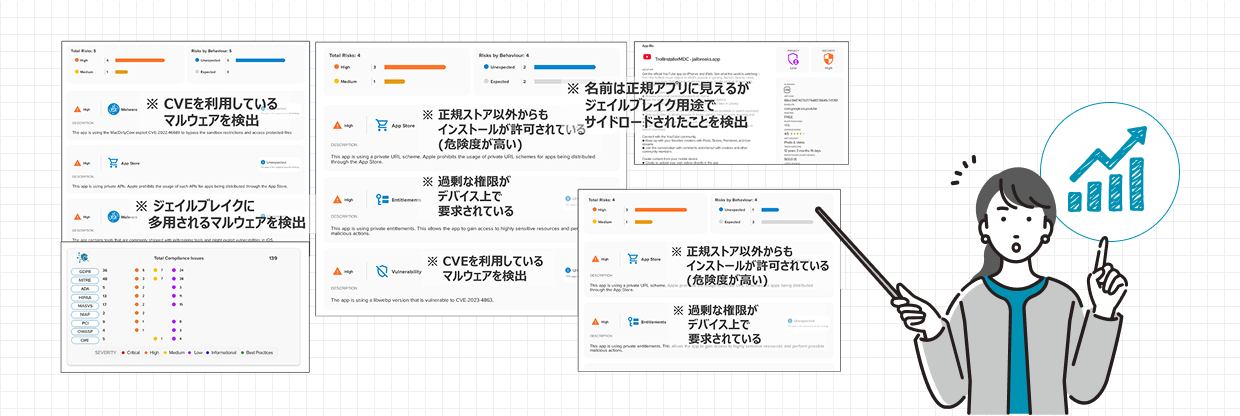Click the Vulnerability shield icon in the middle report

point(381,270)
